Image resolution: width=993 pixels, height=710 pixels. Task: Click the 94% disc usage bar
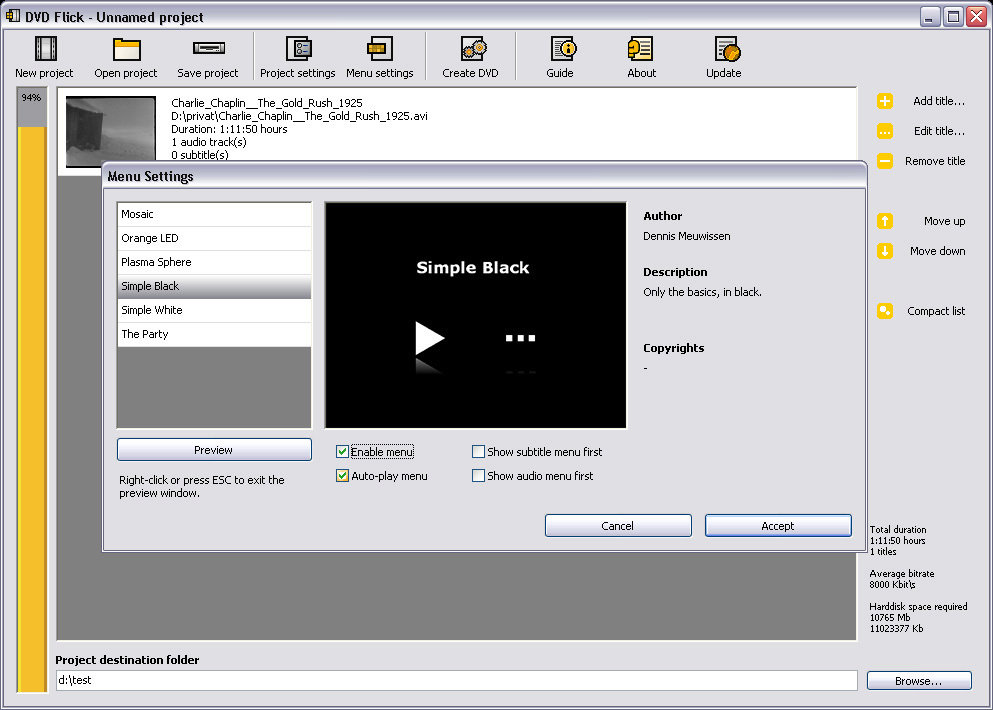[32, 390]
